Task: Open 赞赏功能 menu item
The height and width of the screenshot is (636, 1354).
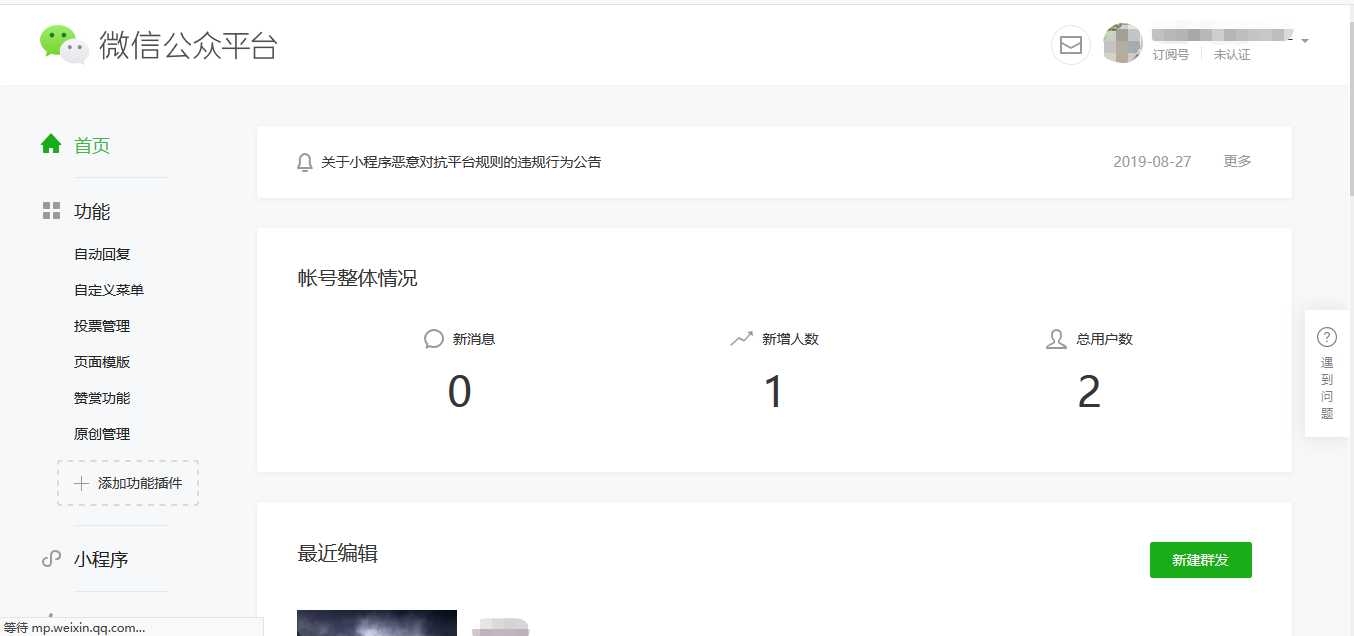Action: (102, 398)
